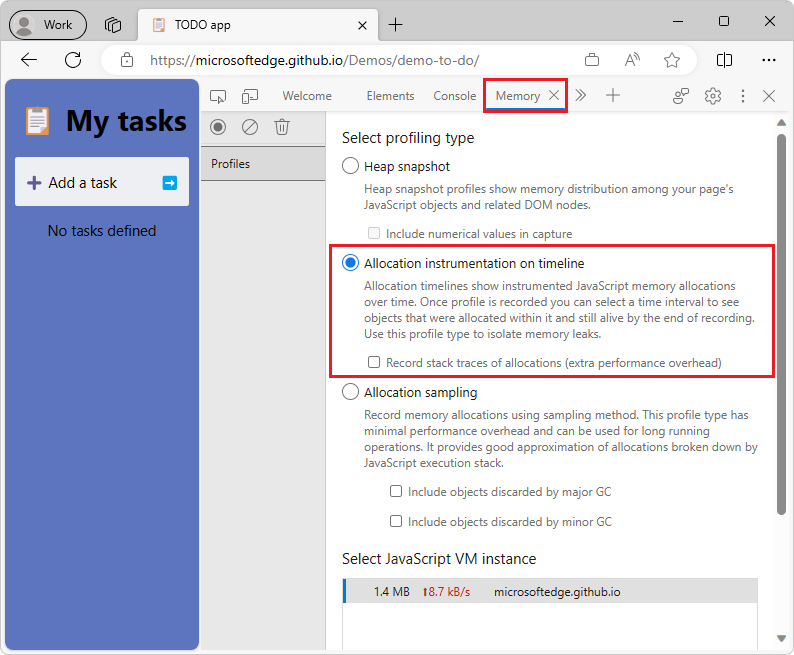Open tab actions menu icon
Viewport: 794px width, 655px height.
113,25
